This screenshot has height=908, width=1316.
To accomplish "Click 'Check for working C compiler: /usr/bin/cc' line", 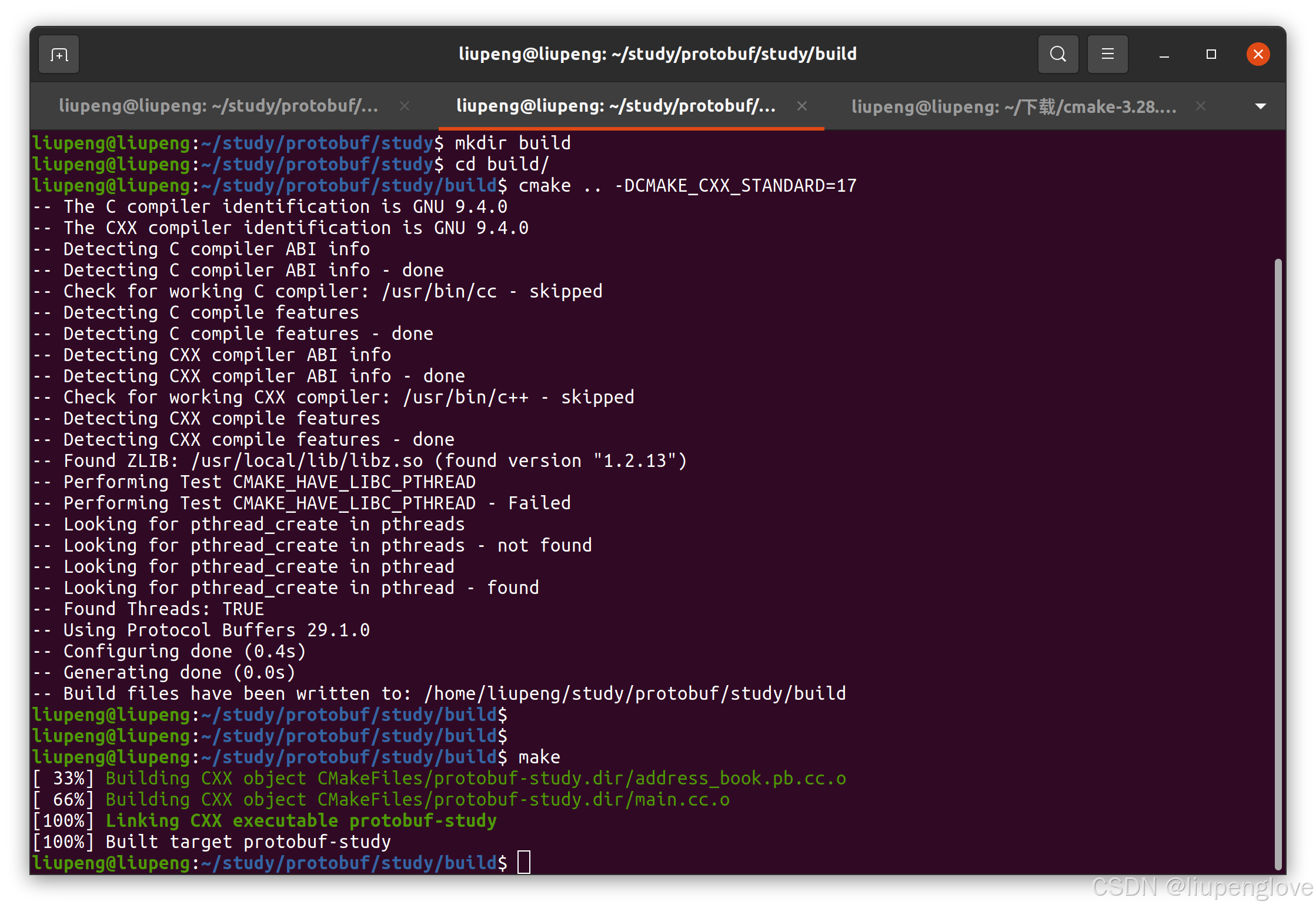I will (x=318, y=291).
